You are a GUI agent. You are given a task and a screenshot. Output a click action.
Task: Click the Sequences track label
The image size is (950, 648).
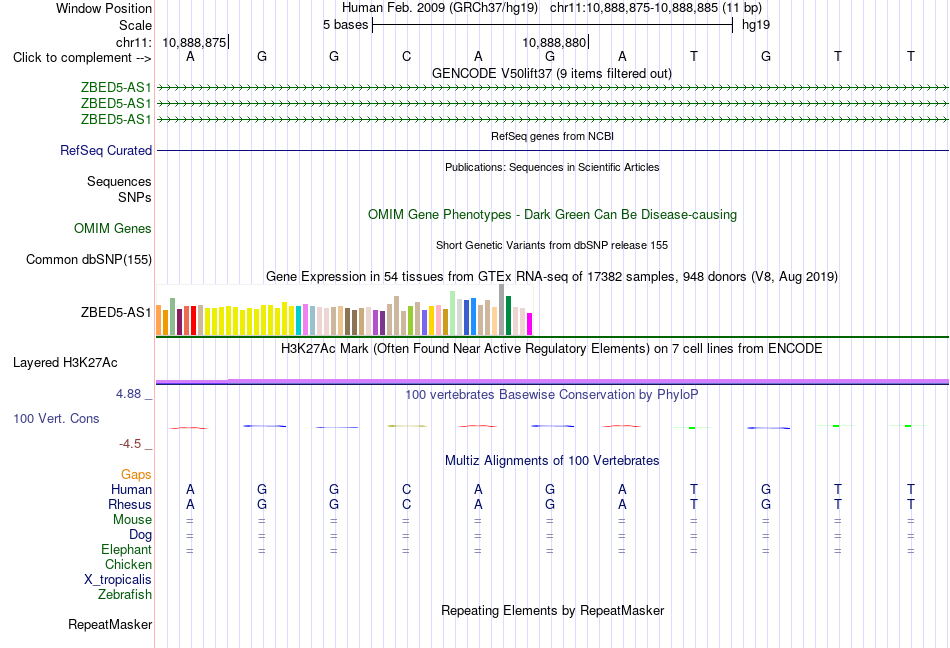tap(119, 181)
